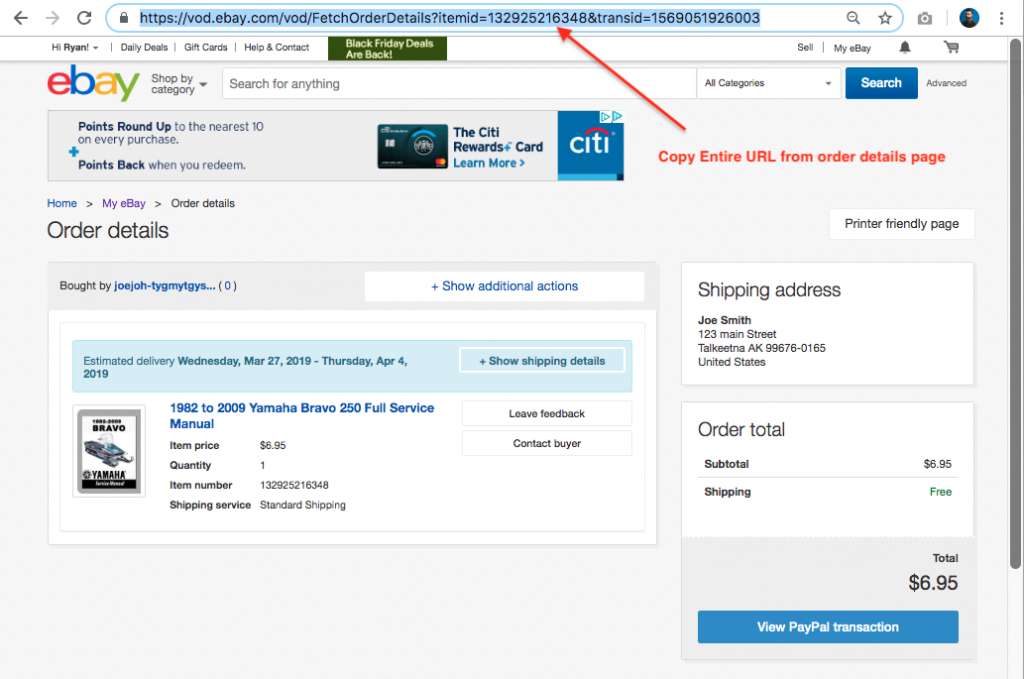Open the All Categories dropdown
Image resolution: width=1024 pixels, height=679 pixels.
[769, 83]
